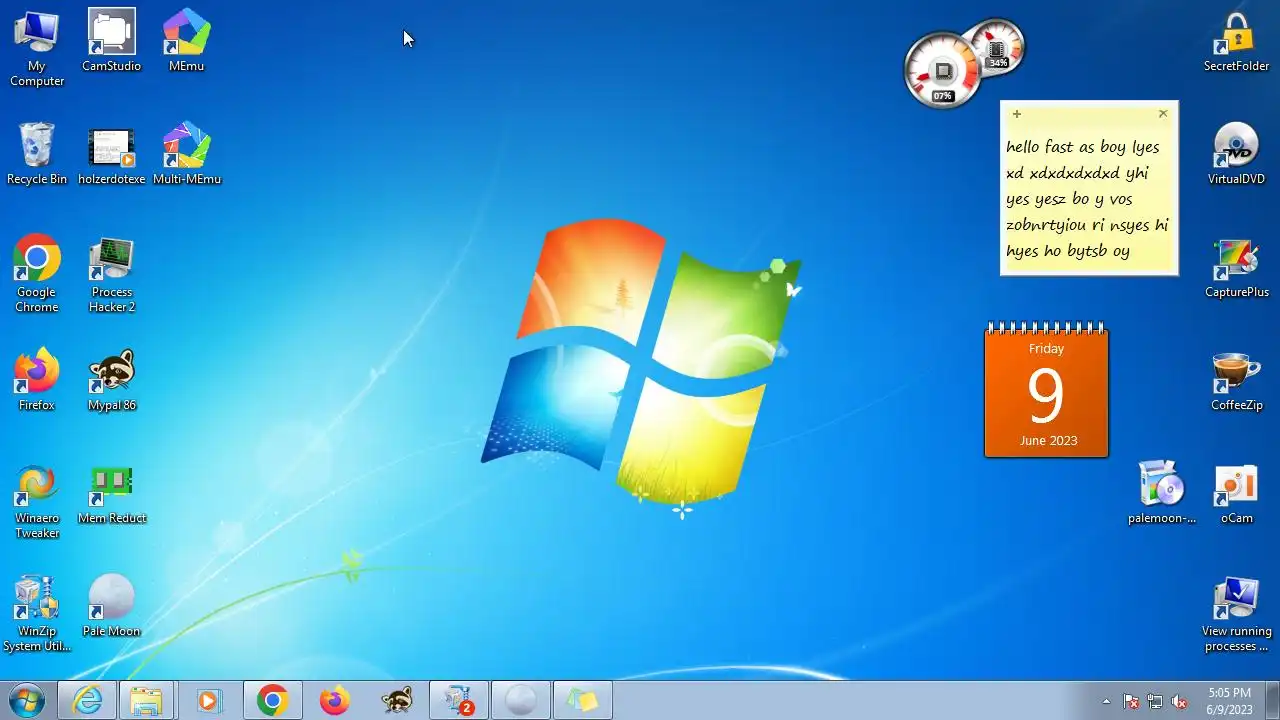This screenshot has height=720, width=1280.
Task: Open the SecretFolder shortcut
Action: [x=1236, y=41]
